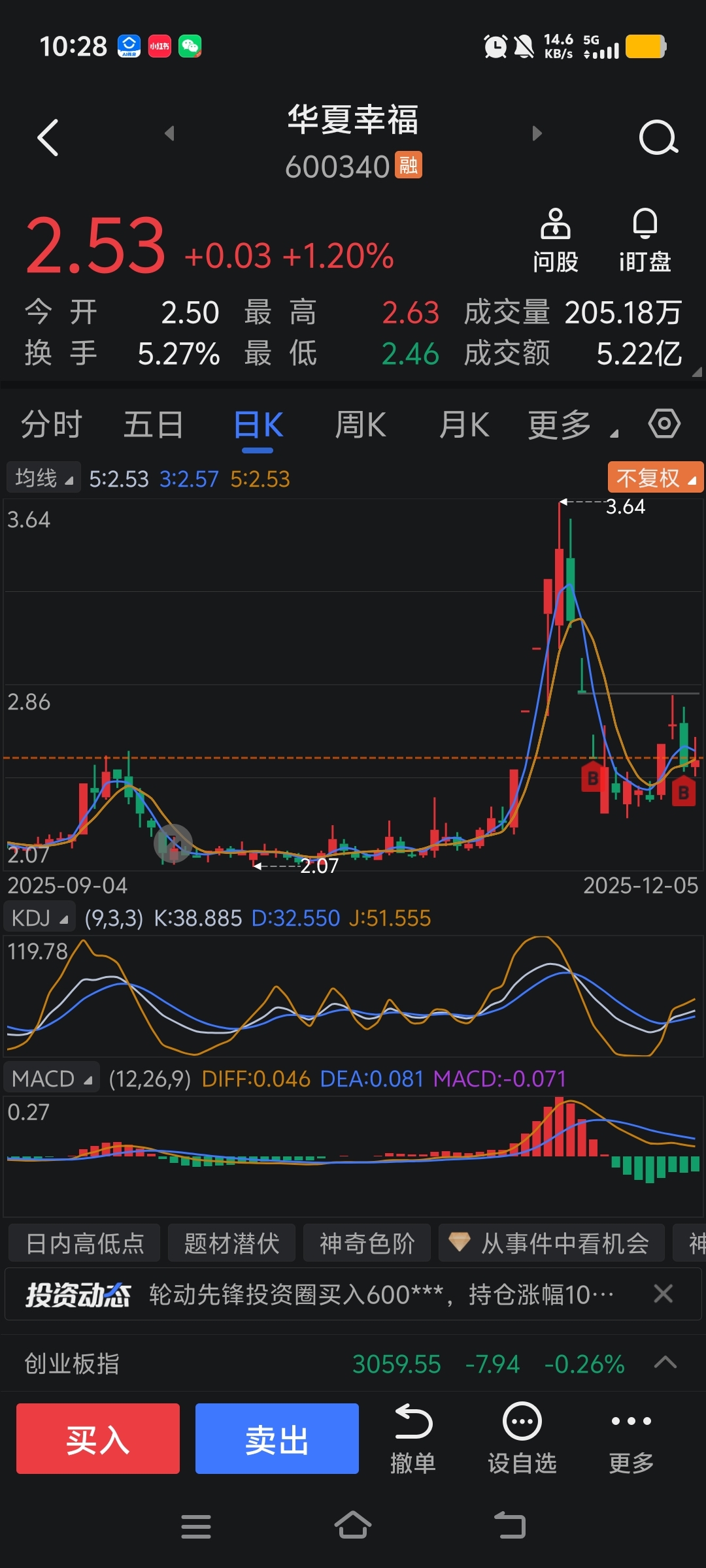Viewport: 706px width, 1568px height.
Task: Go to next stock with right triangle
Action: 537,133
